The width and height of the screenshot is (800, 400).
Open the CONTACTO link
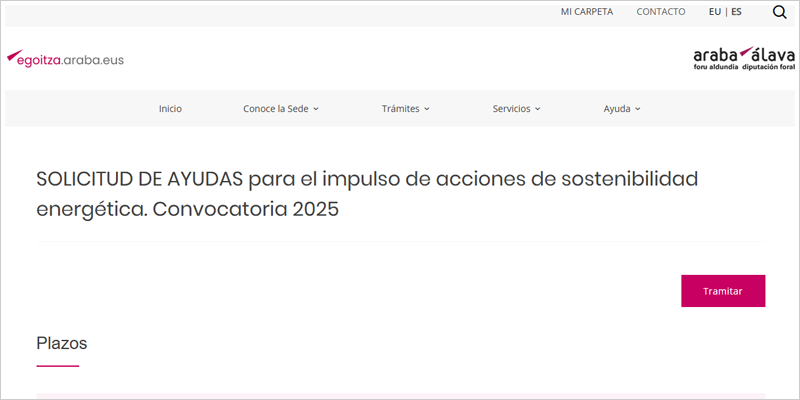click(661, 12)
